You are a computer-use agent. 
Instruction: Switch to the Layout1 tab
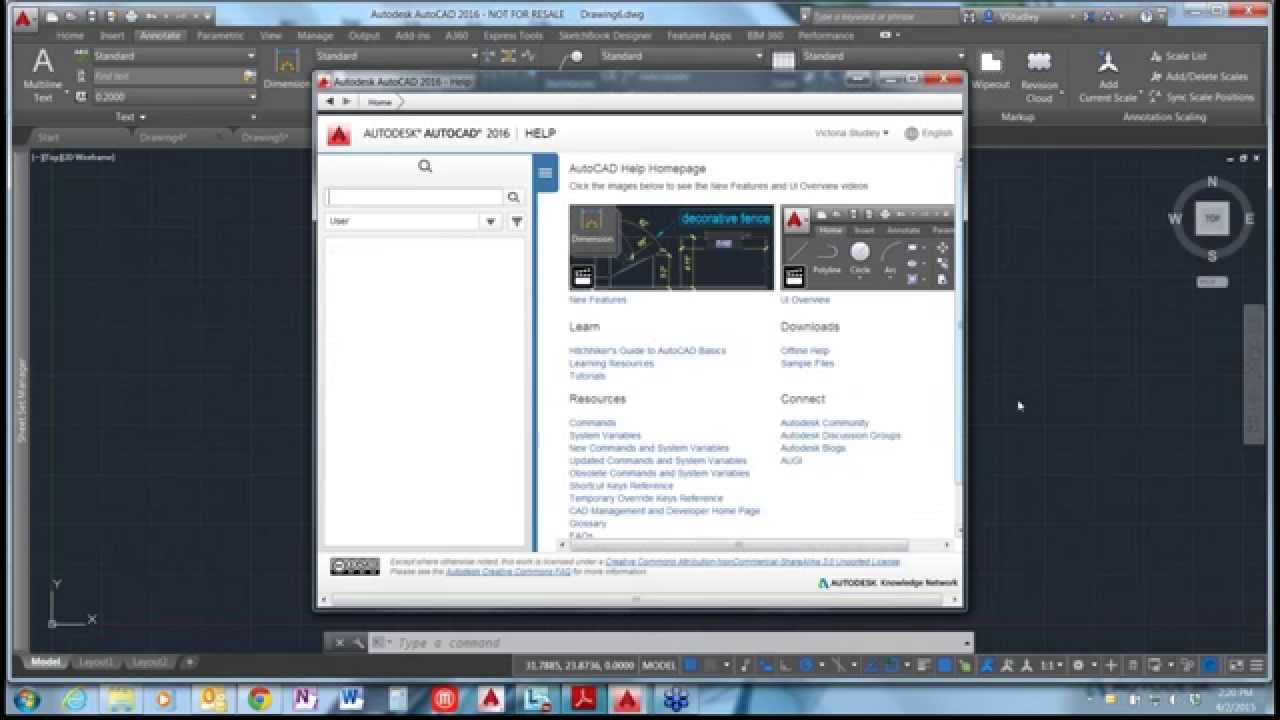click(x=97, y=662)
